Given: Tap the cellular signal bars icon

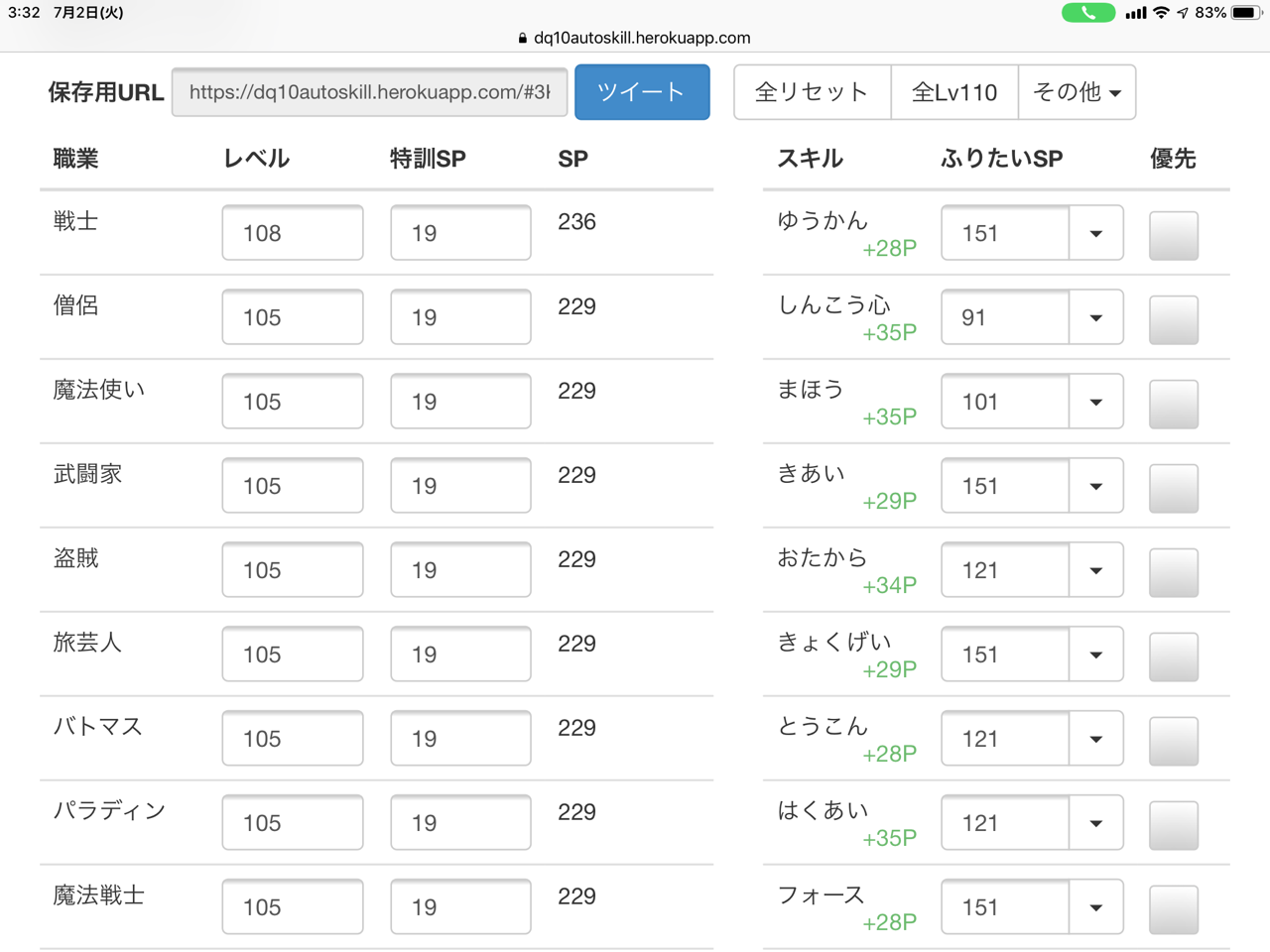Looking at the screenshot, I should click(x=1135, y=13).
